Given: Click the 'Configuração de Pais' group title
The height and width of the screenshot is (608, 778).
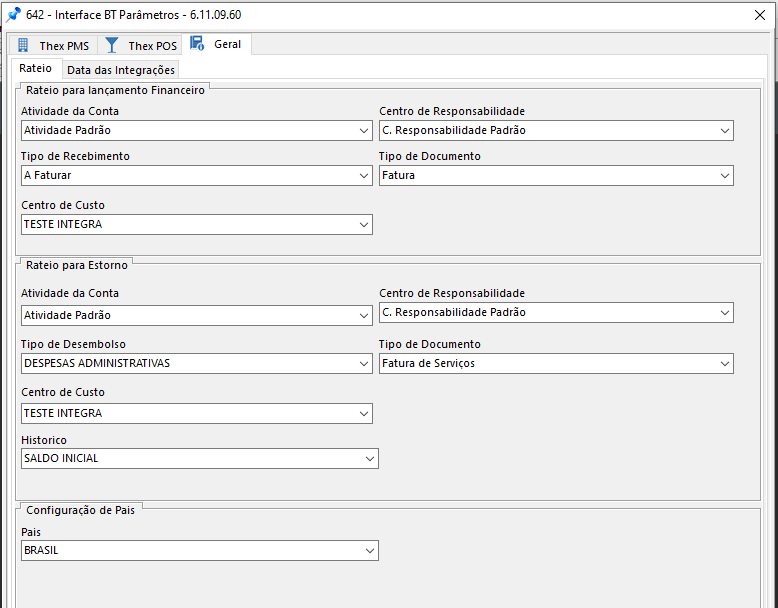Looking at the screenshot, I should pos(80,510).
